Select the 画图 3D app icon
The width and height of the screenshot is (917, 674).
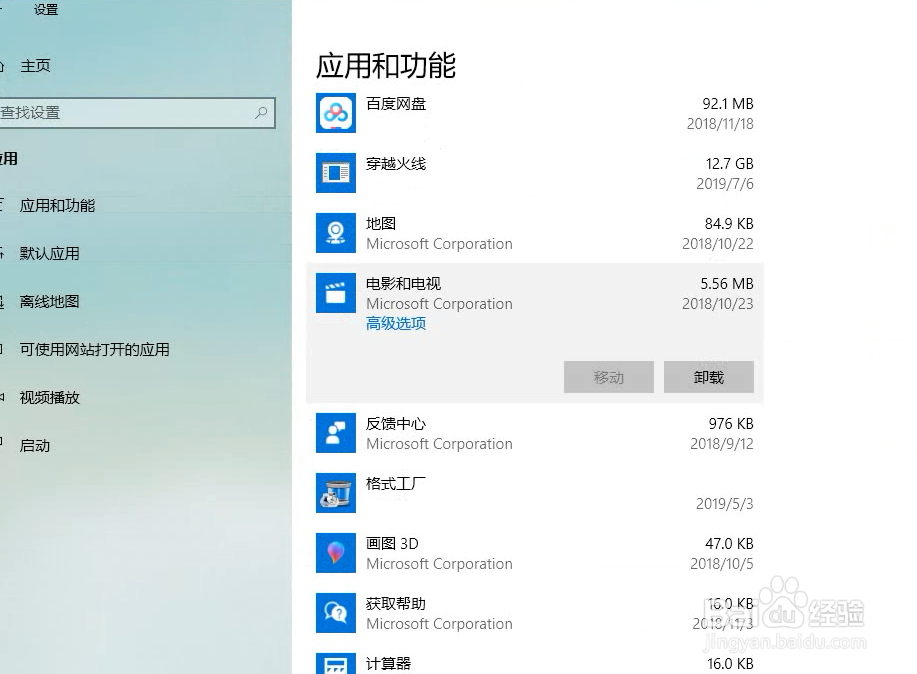click(x=336, y=553)
